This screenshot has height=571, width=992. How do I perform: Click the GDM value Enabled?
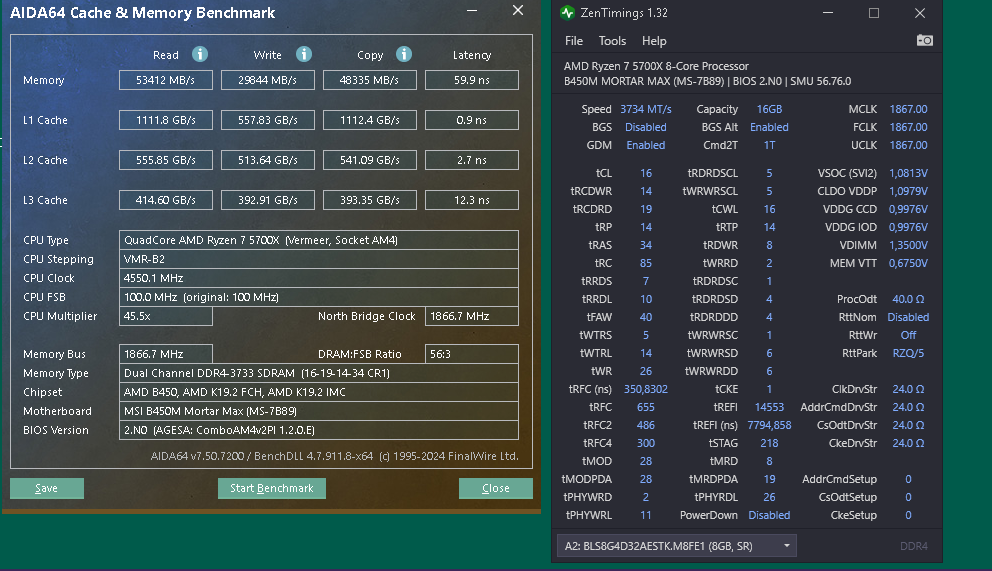click(x=645, y=145)
